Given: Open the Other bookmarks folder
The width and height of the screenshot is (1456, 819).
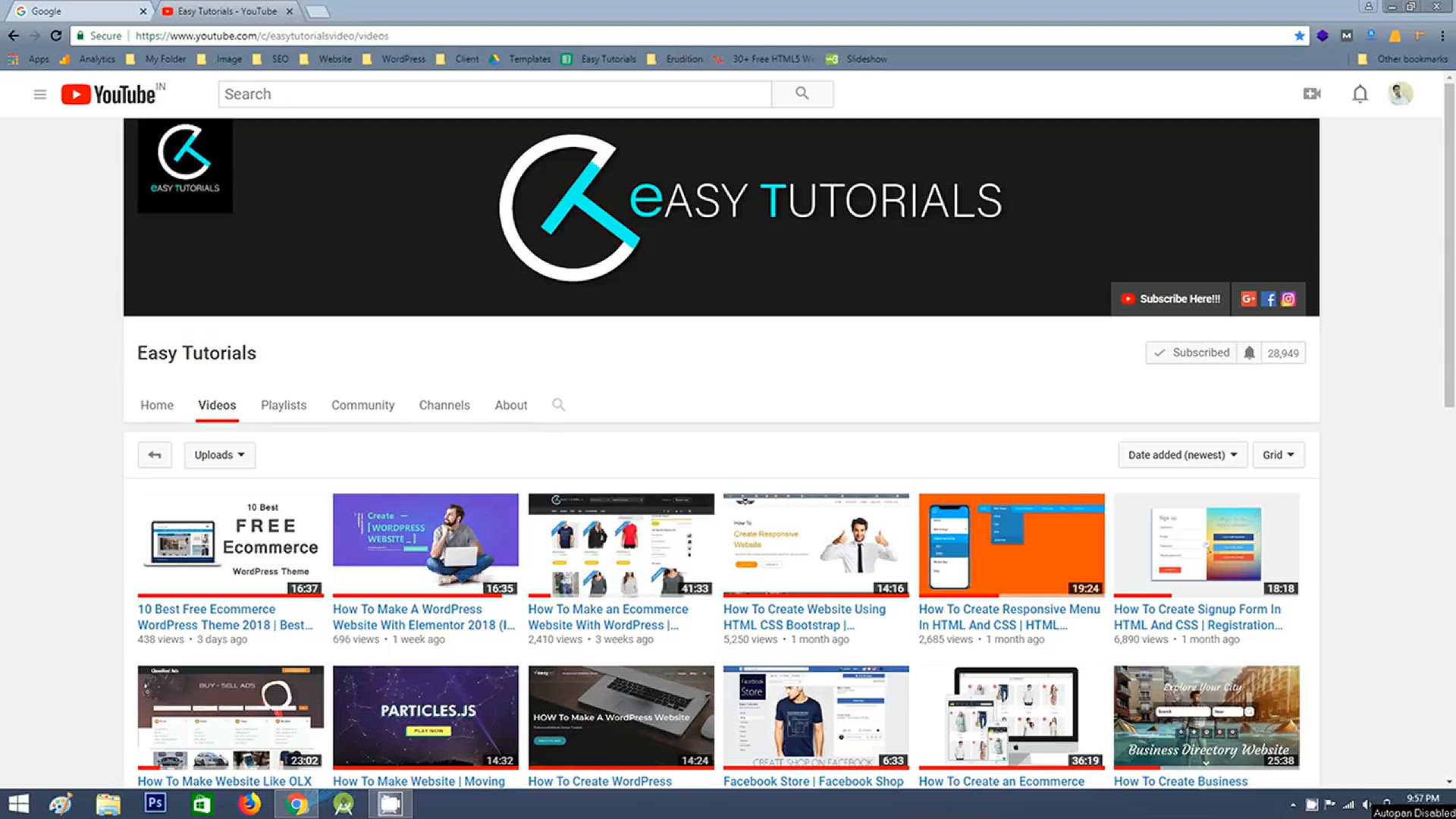Looking at the screenshot, I should tap(1403, 59).
